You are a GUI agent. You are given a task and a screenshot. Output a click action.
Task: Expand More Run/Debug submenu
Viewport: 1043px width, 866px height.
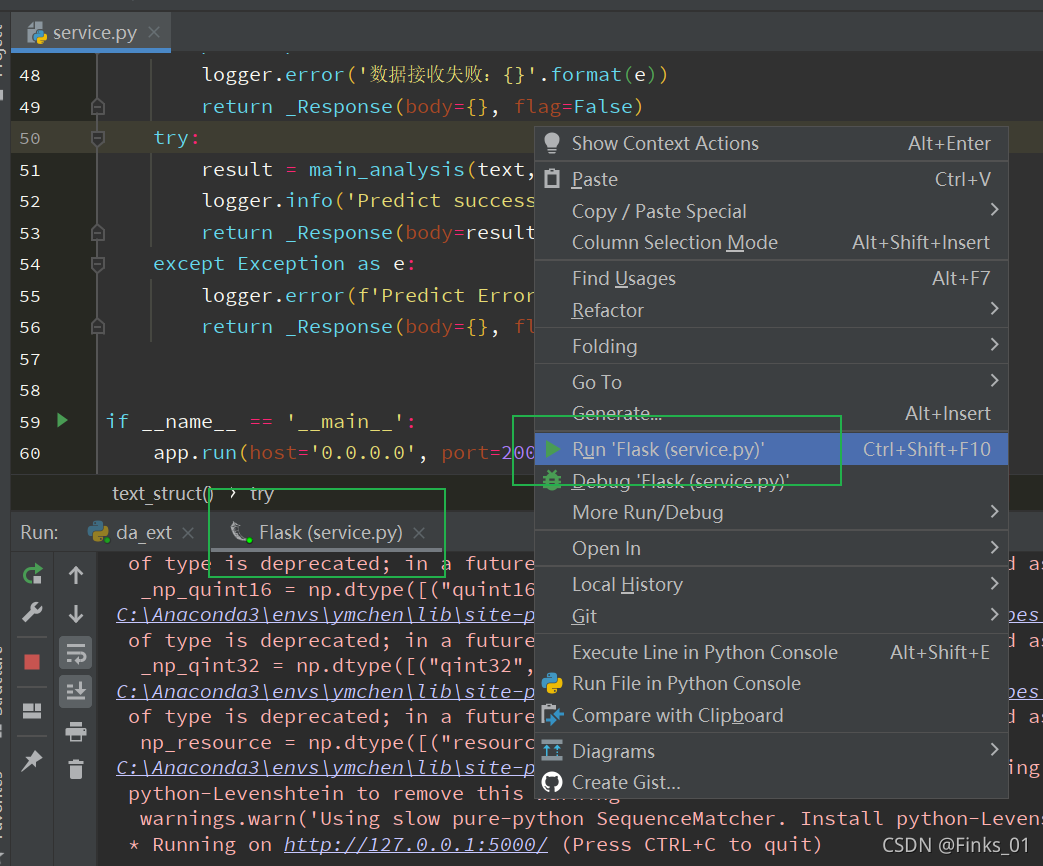coord(772,513)
